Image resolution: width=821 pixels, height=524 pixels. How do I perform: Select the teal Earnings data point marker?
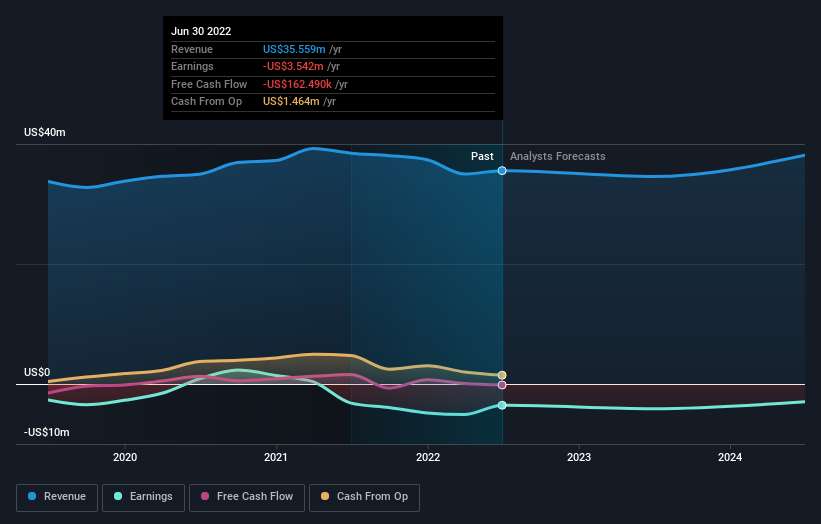[x=502, y=405]
